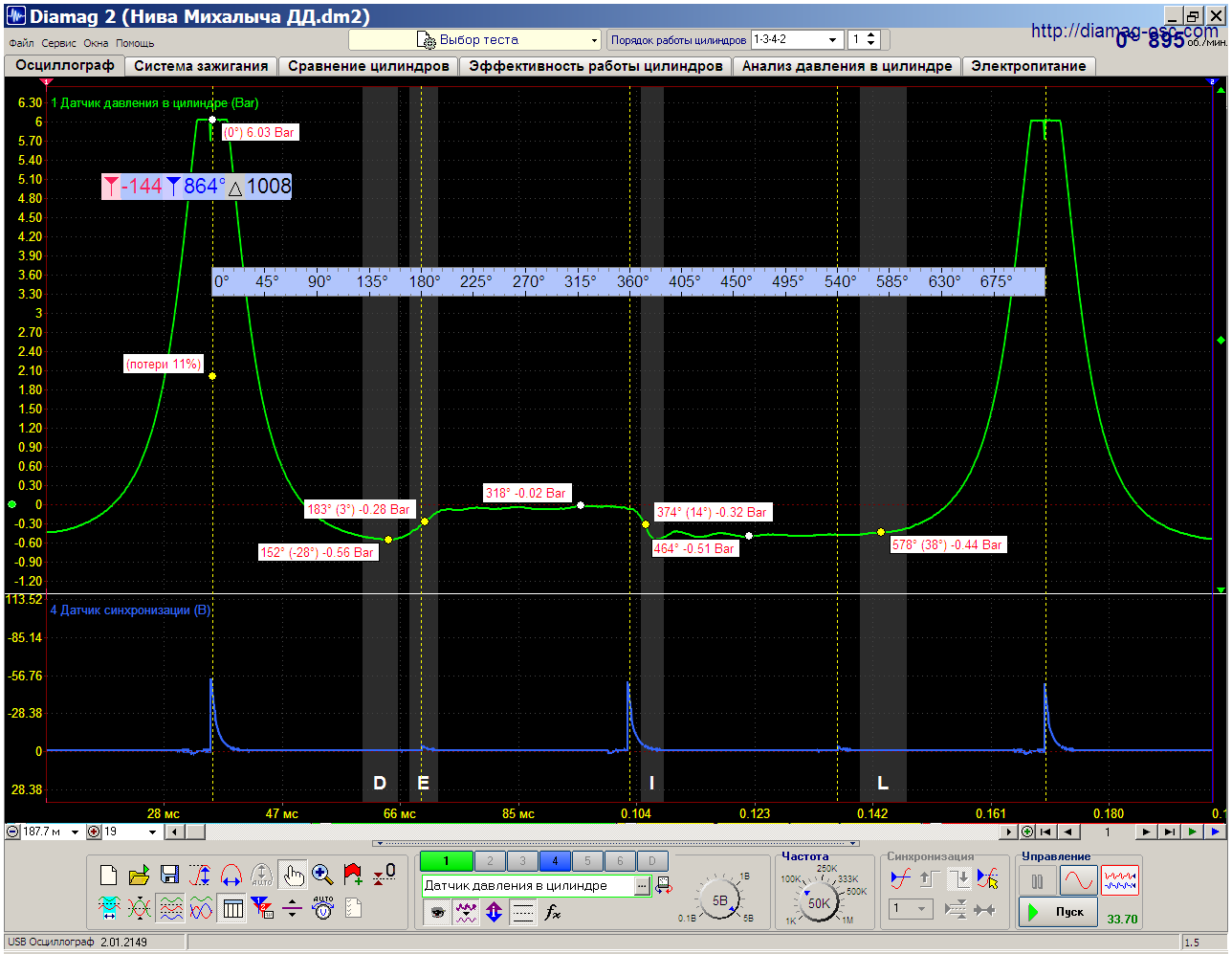1232x954 pixels.
Task: Click the purple waveform filter icon
Action: (466, 912)
